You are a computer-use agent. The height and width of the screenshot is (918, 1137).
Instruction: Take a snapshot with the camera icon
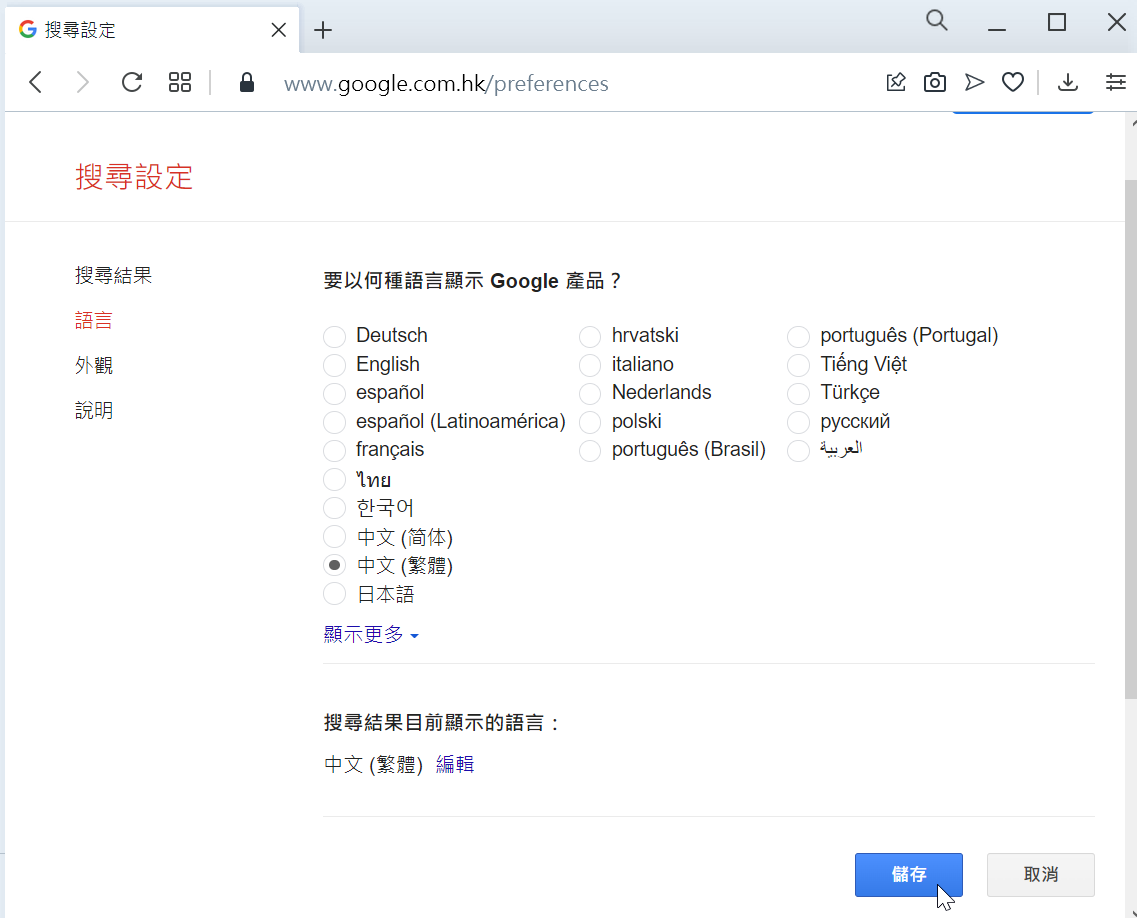[x=935, y=83]
